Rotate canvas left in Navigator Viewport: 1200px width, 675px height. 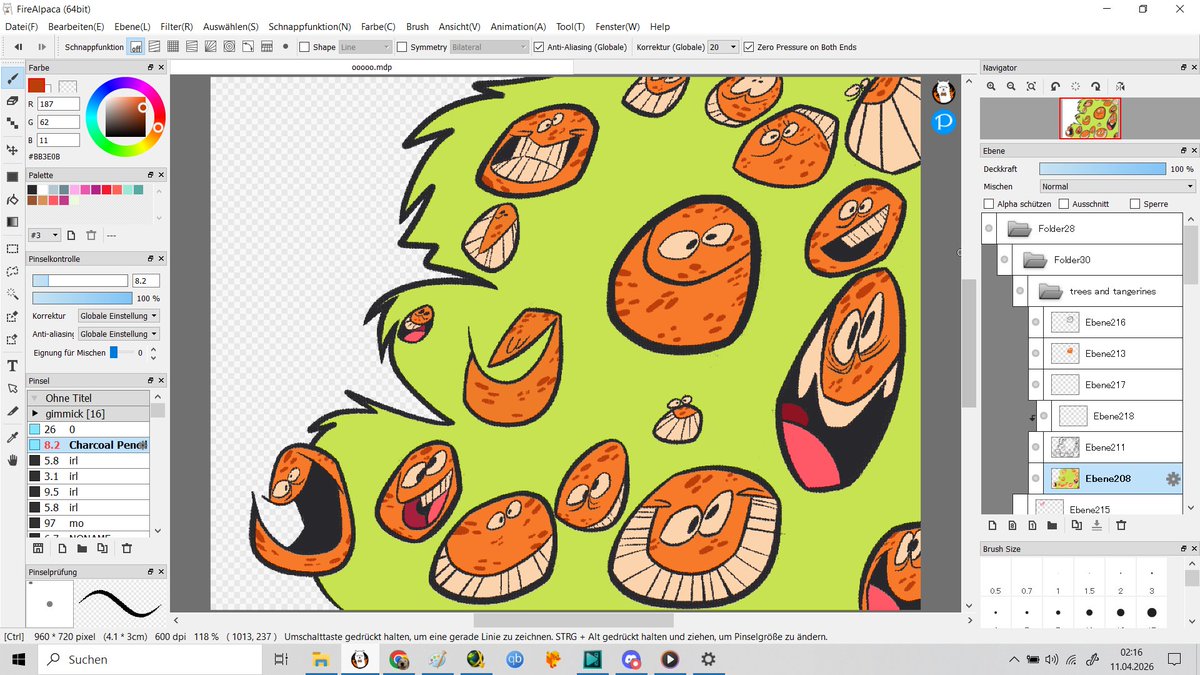click(x=1054, y=87)
